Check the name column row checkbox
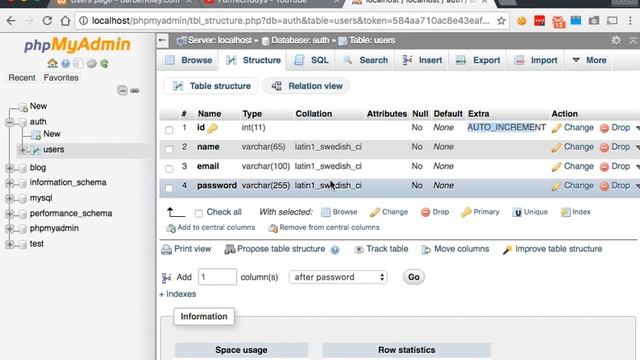 [x=169, y=149]
